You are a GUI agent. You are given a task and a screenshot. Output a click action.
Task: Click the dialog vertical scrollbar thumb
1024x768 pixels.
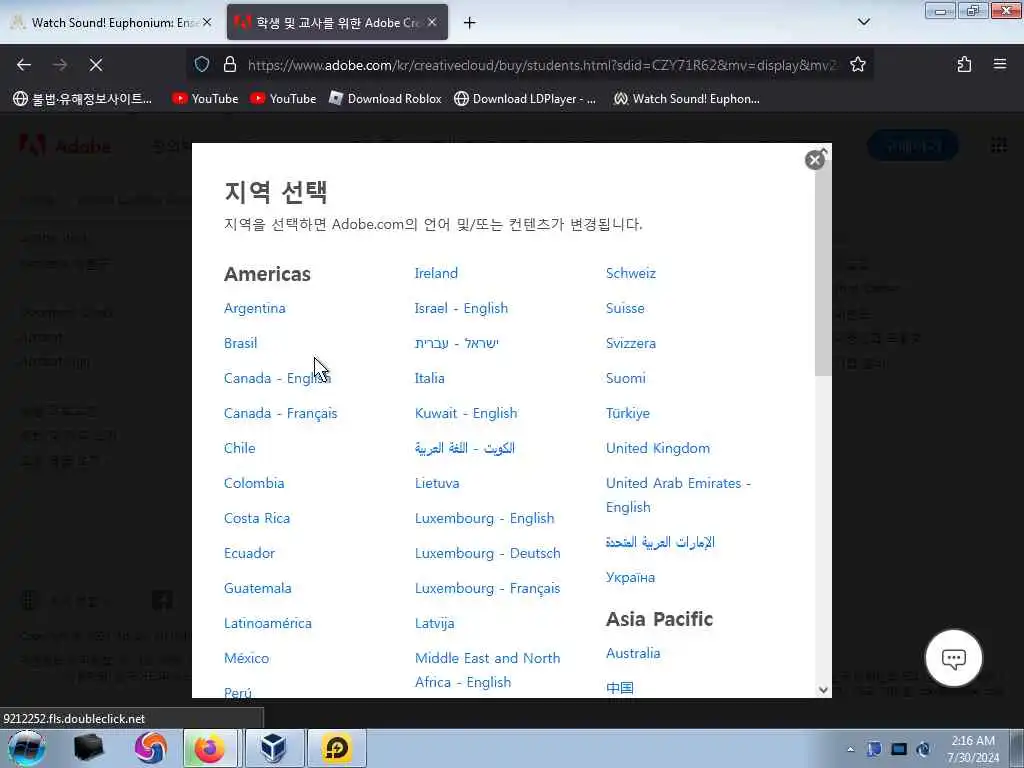coord(823,268)
